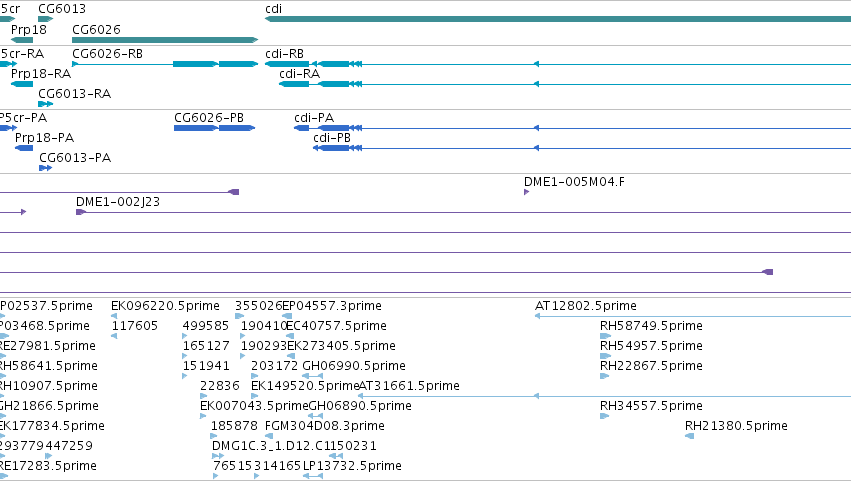The width and height of the screenshot is (851, 481).
Task: Click the AT12802.5prime EST label
Action: tap(586, 306)
